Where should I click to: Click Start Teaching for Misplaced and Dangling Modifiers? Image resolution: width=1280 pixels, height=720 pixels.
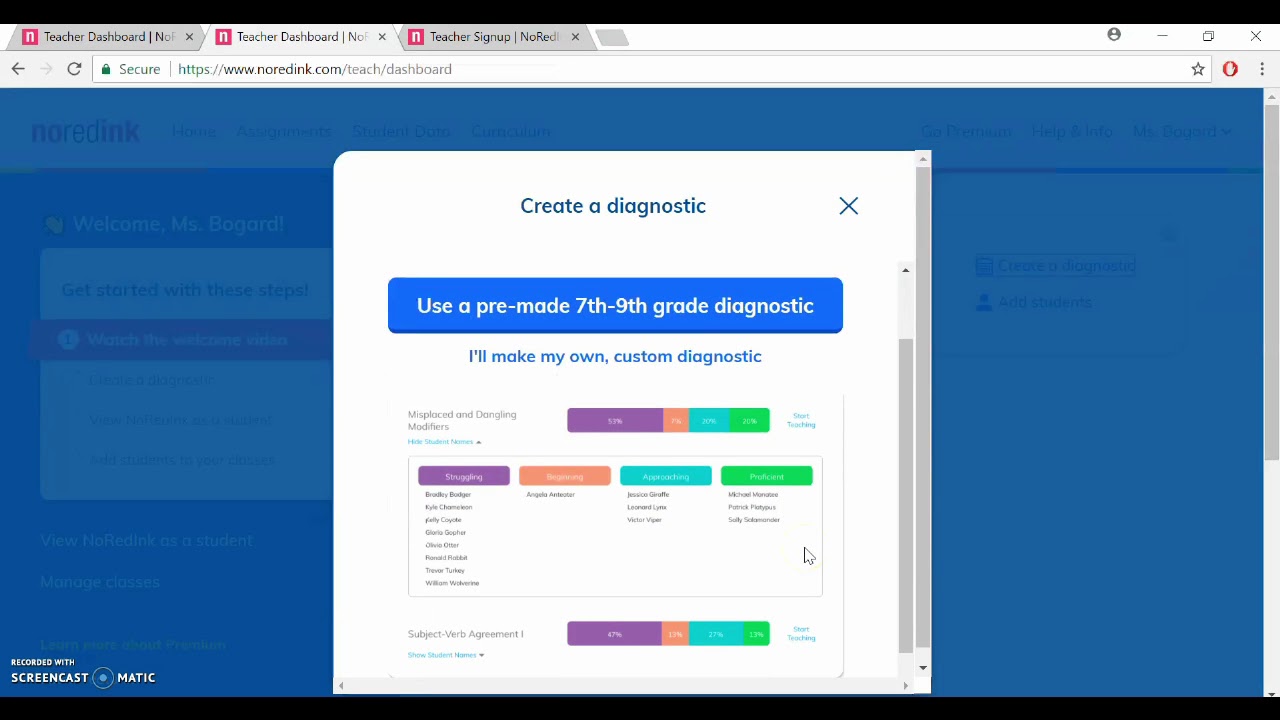(801, 420)
